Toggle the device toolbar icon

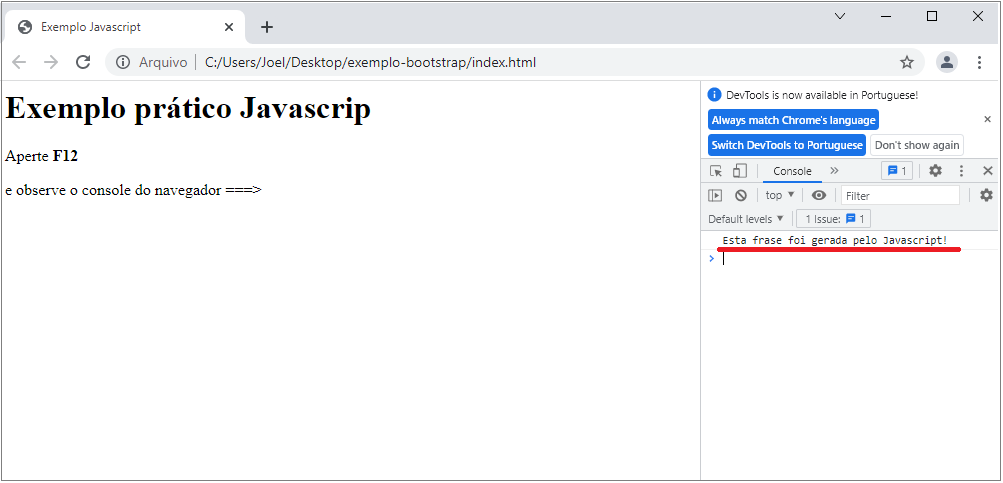click(x=739, y=171)
